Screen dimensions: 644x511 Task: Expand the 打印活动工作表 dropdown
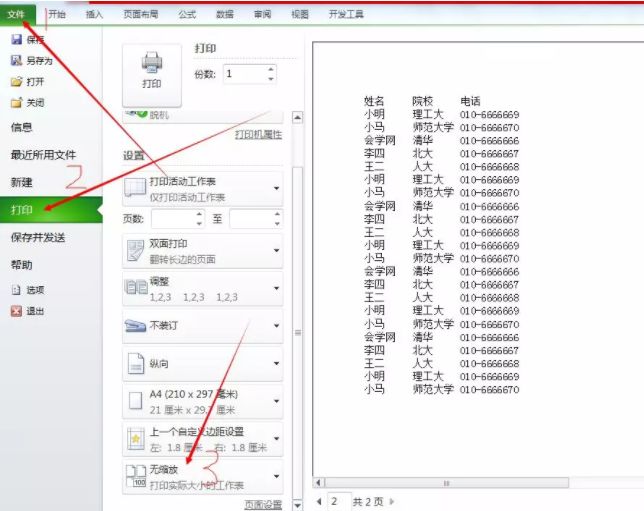coord(276,188)
